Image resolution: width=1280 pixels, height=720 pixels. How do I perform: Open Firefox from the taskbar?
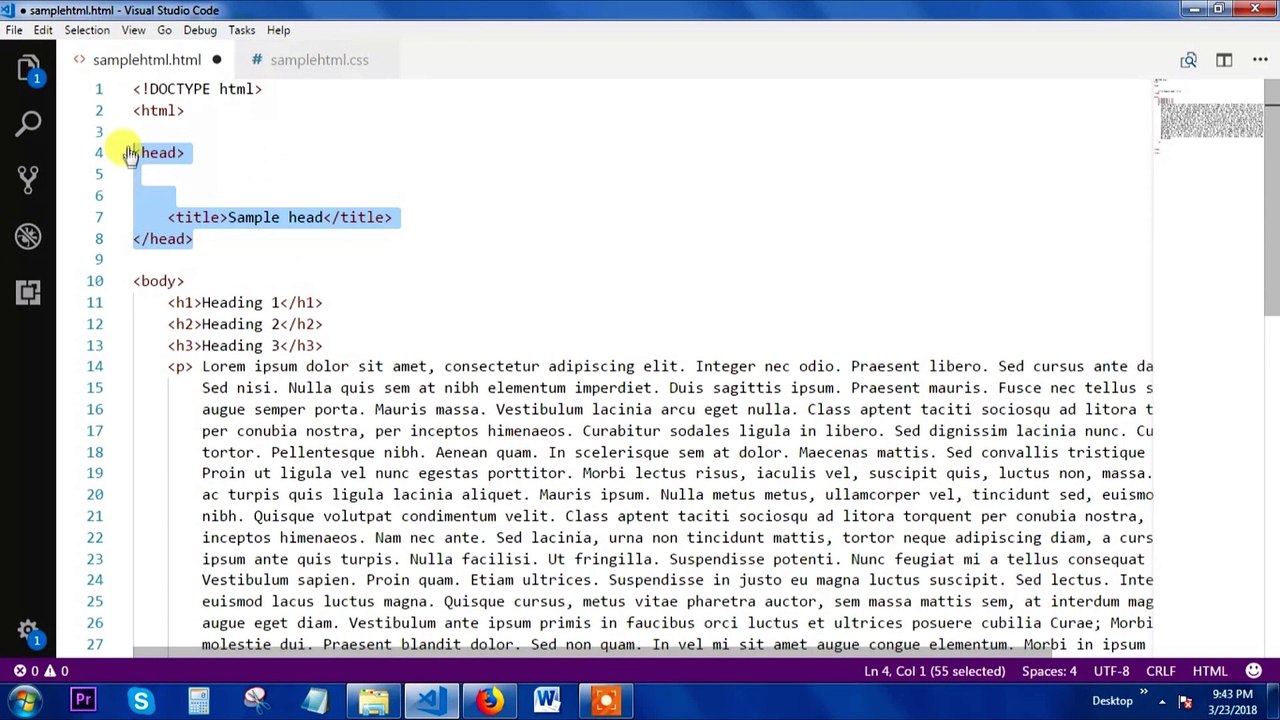point(489,701)
